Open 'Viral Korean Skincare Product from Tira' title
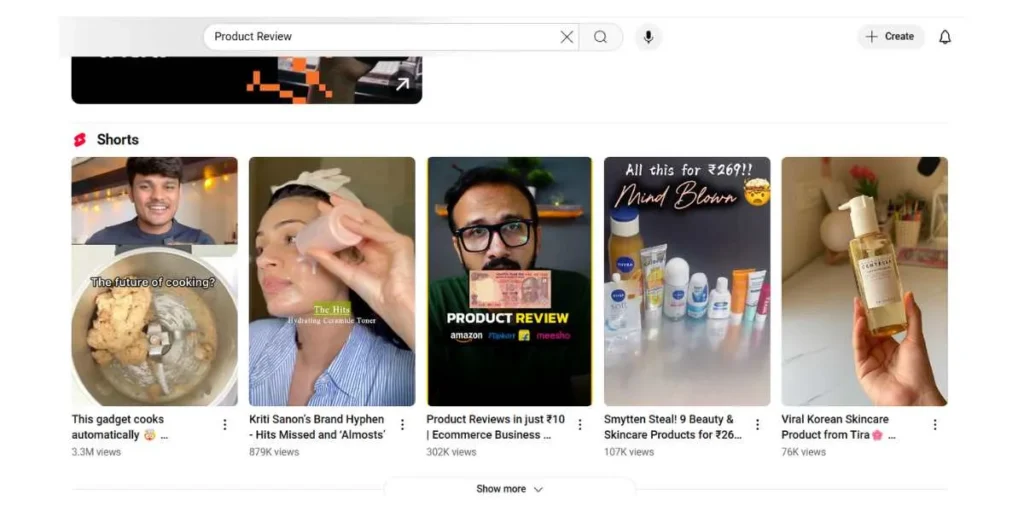Viewport: 1024px width, 512px height. click(x=839, y=427)
